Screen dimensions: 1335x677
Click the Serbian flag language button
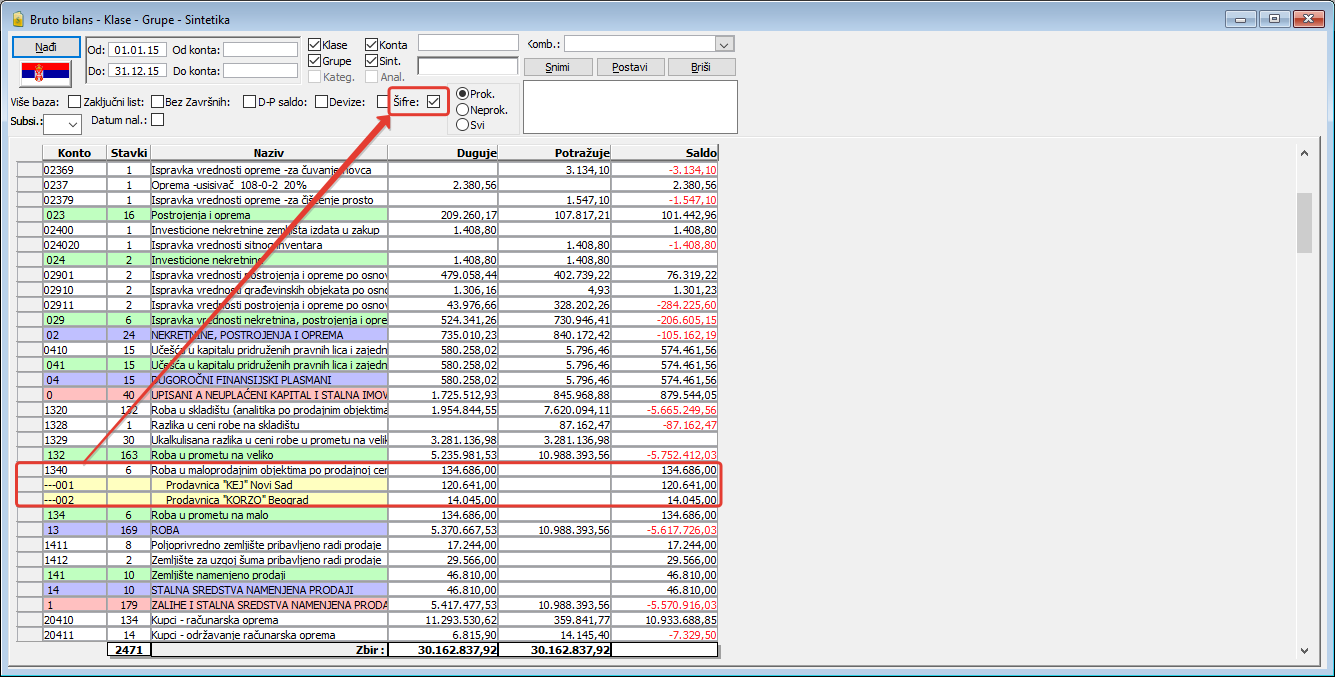pyautogui.click(x=47, y=73)
